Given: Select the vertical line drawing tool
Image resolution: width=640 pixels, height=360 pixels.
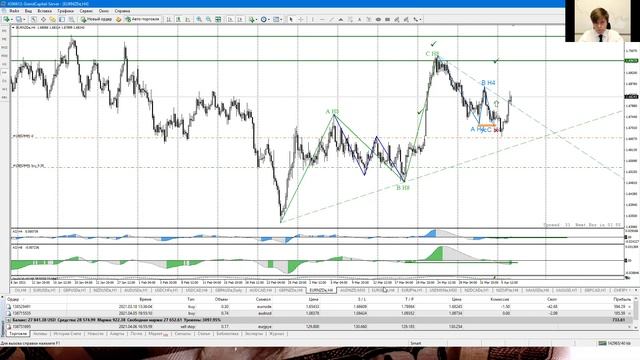Looking at the screenshot, I should 313,19.
